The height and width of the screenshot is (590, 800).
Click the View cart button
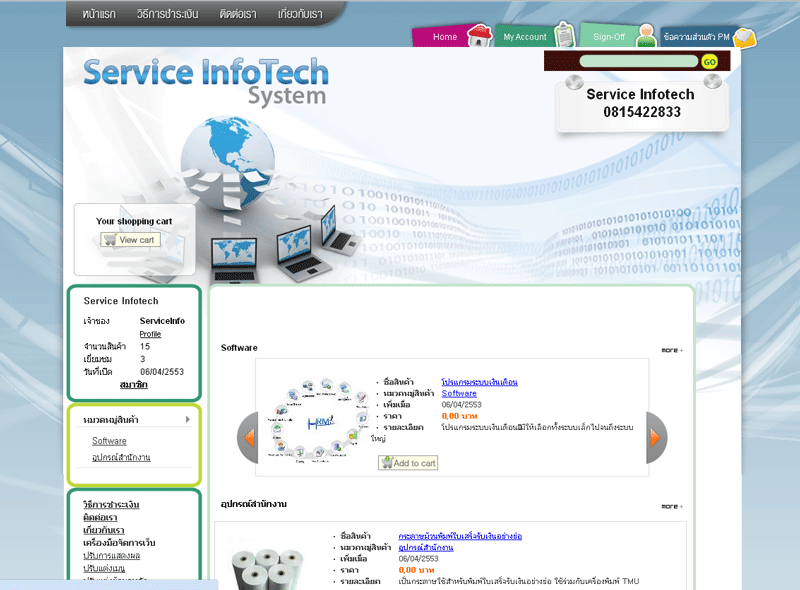point(131,240)
